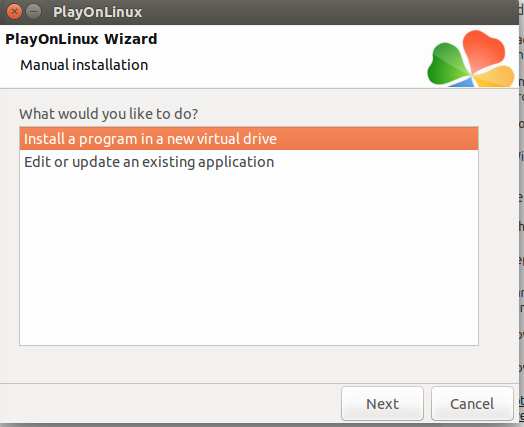Screen dimensions: 524x427
Task: Go forward with the Next button
Action: [x=382, y=404]
